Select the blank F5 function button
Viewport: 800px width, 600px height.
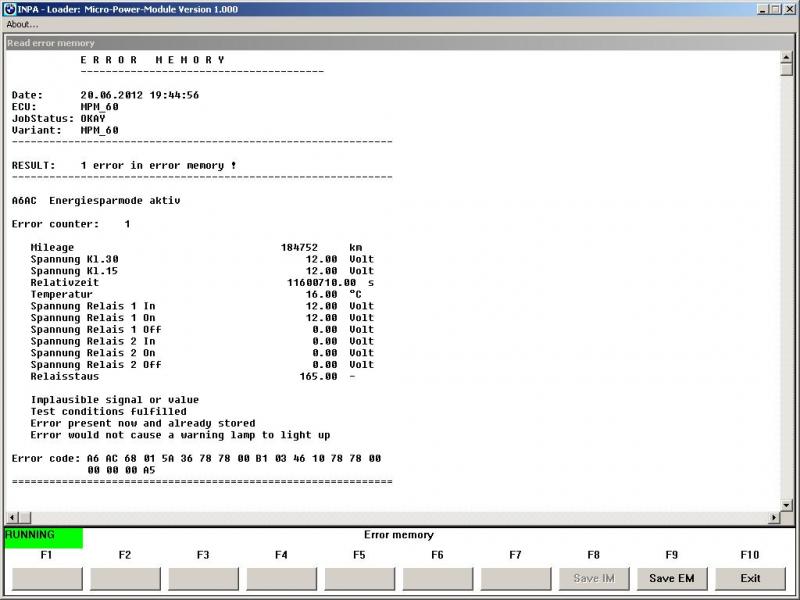tap(359, 578)
